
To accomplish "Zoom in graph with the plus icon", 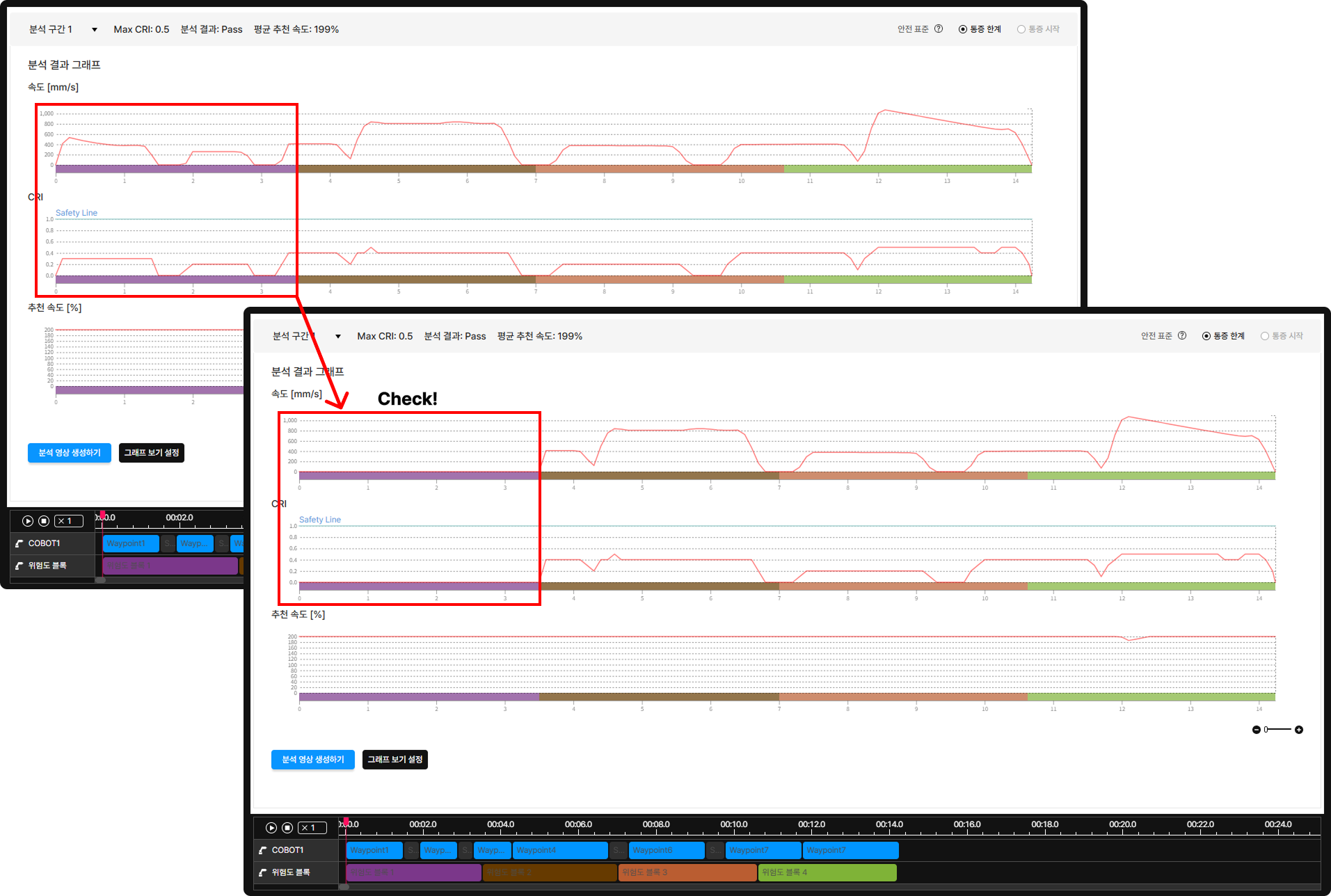I will [1299, 730].
